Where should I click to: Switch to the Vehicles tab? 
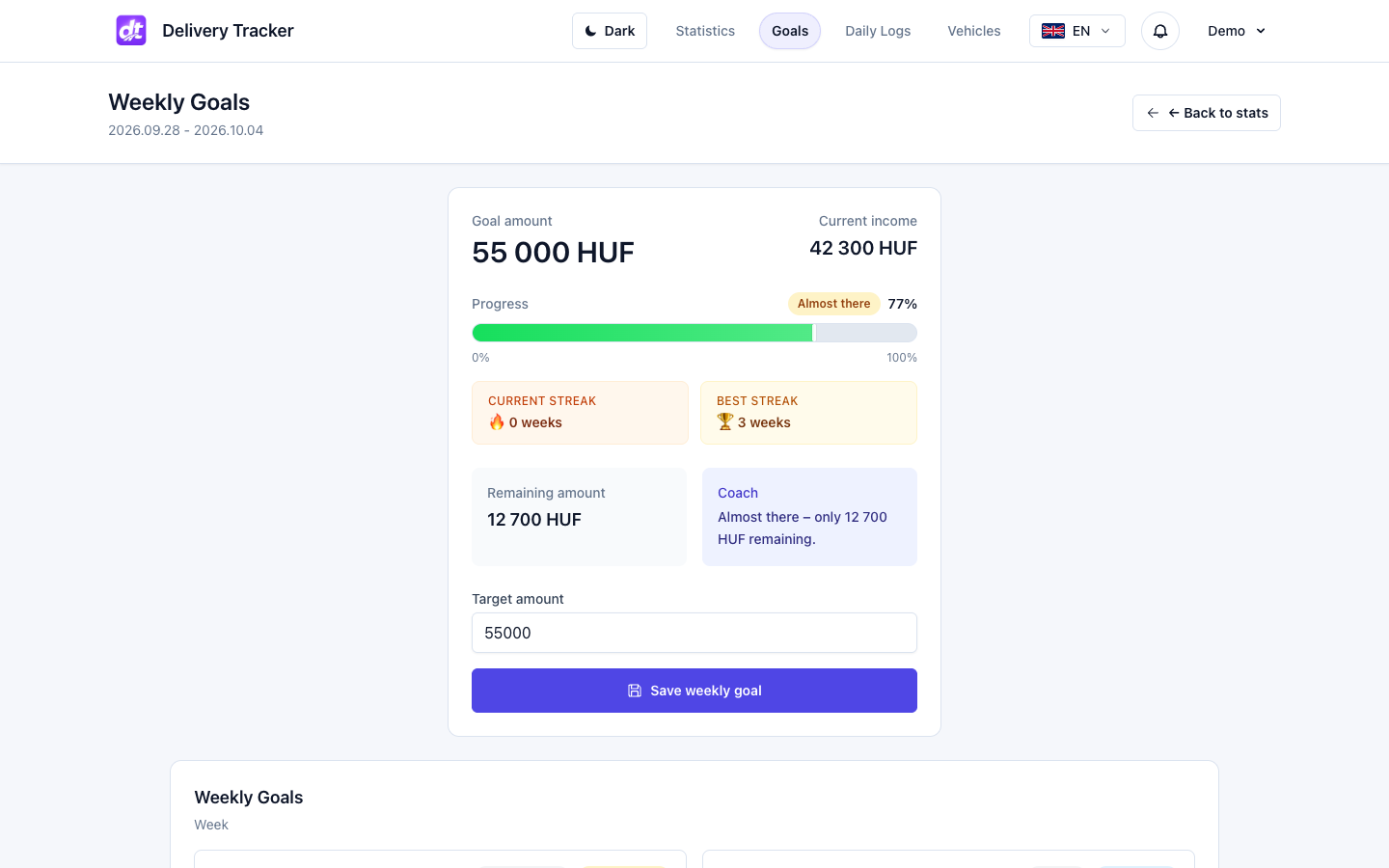(x=974, y=31)
